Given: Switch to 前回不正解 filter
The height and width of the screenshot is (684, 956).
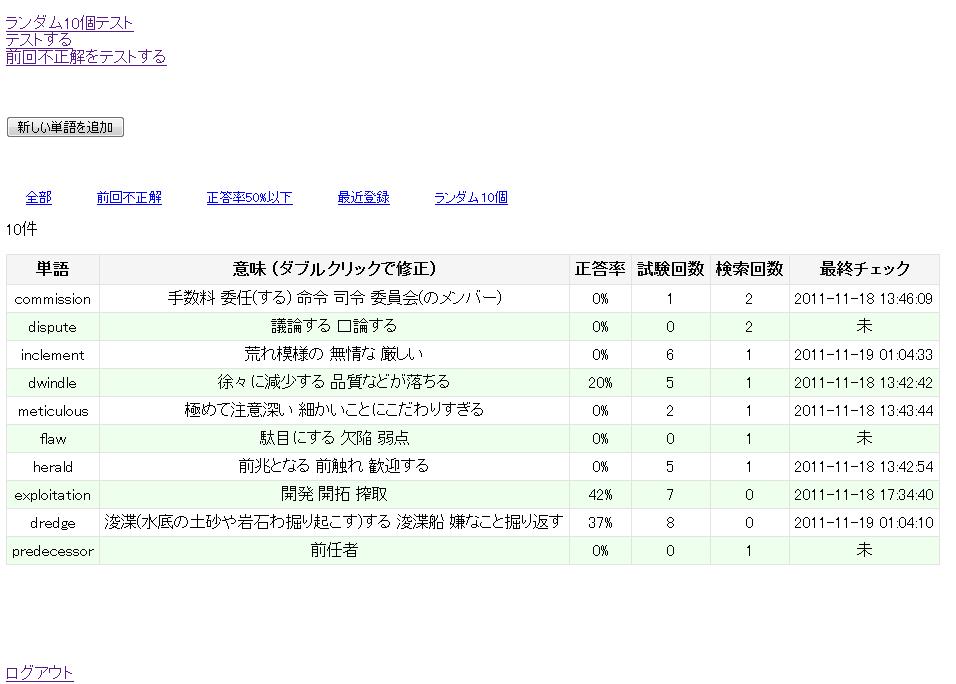Looking at the screenshot, I should 129,198.
